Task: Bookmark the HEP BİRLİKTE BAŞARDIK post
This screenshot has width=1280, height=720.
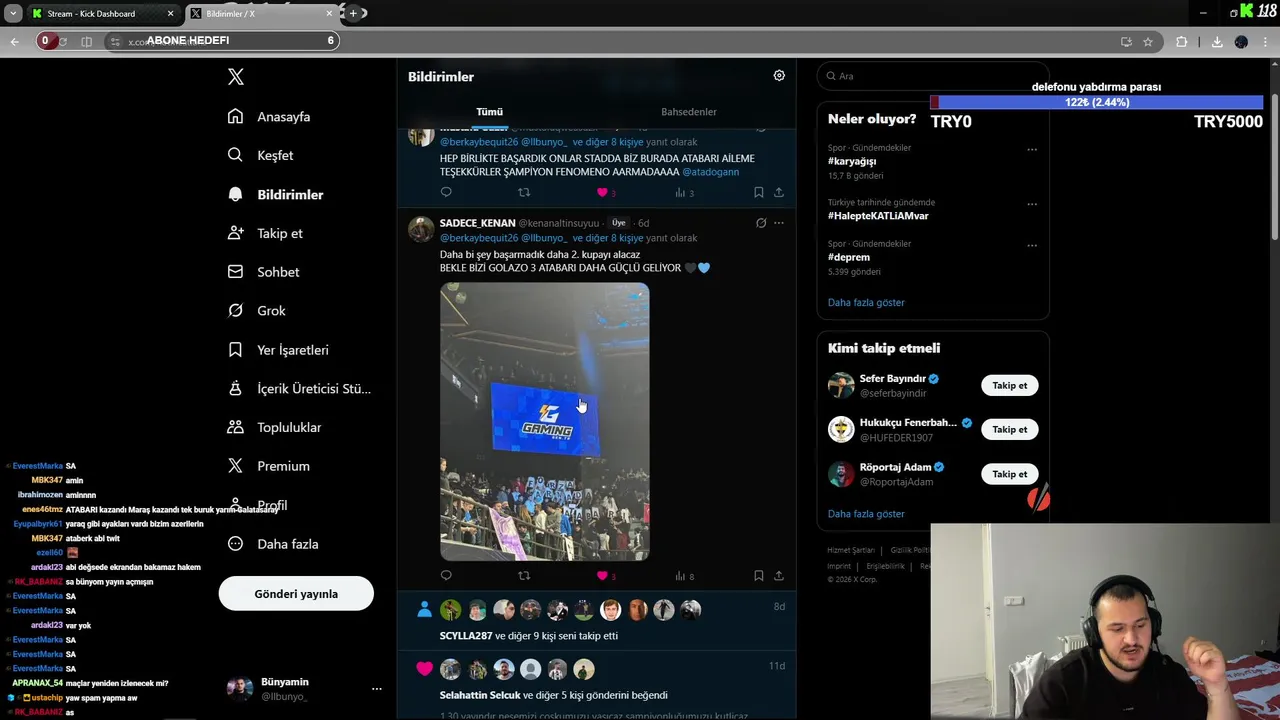Action: point(759,192)
